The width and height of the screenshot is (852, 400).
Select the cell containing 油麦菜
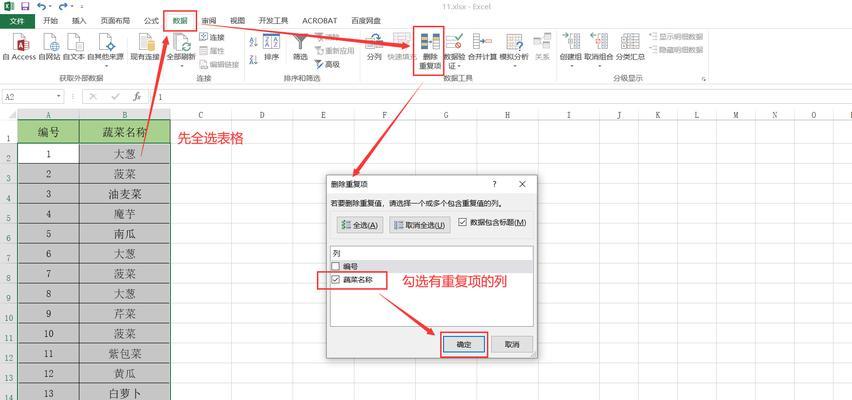pyautogui.click(x=124, y=194)
